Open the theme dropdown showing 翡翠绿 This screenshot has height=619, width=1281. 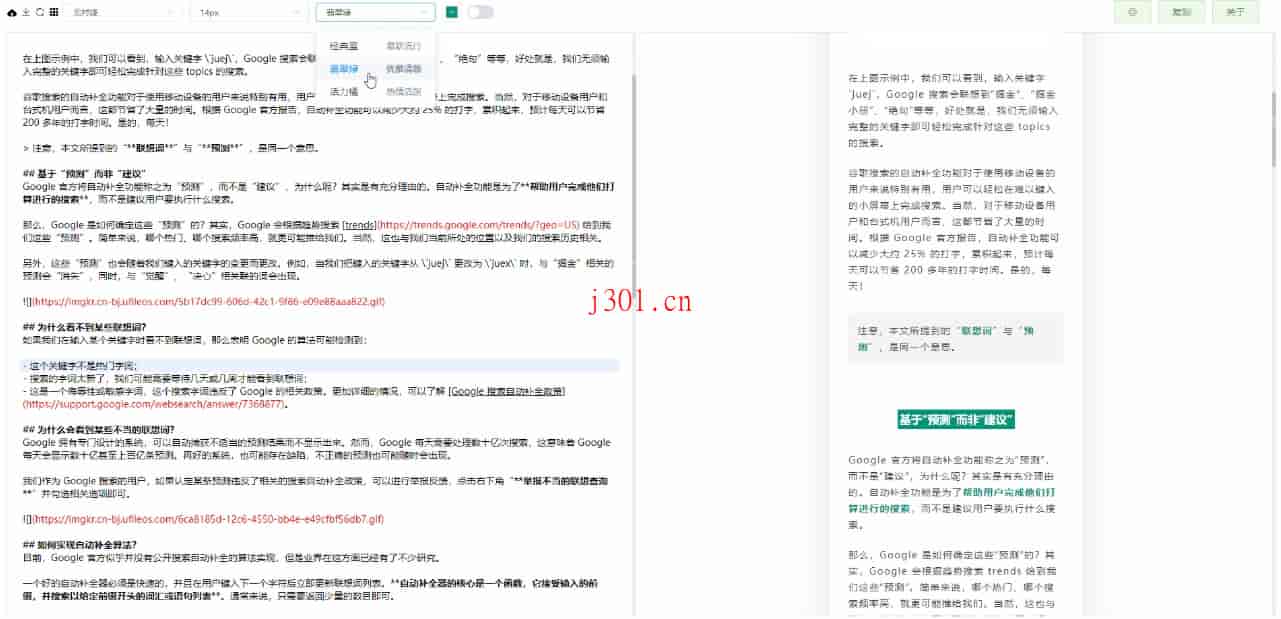[x=375, y=13]
